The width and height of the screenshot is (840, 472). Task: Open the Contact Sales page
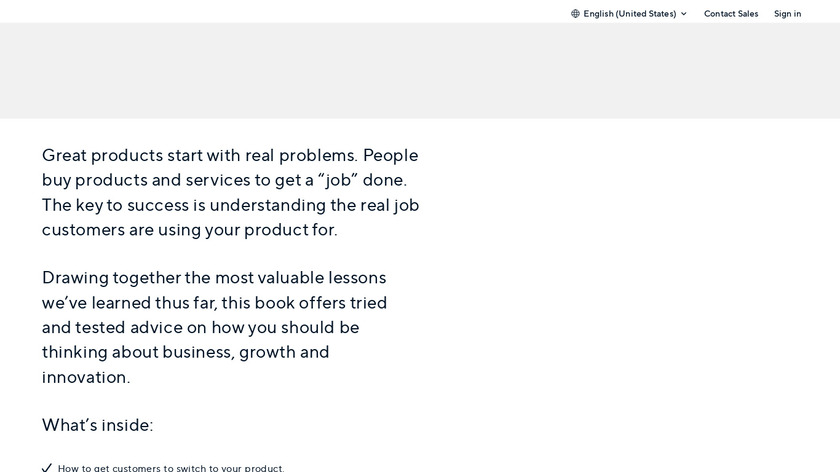click(x=731, y=14)
